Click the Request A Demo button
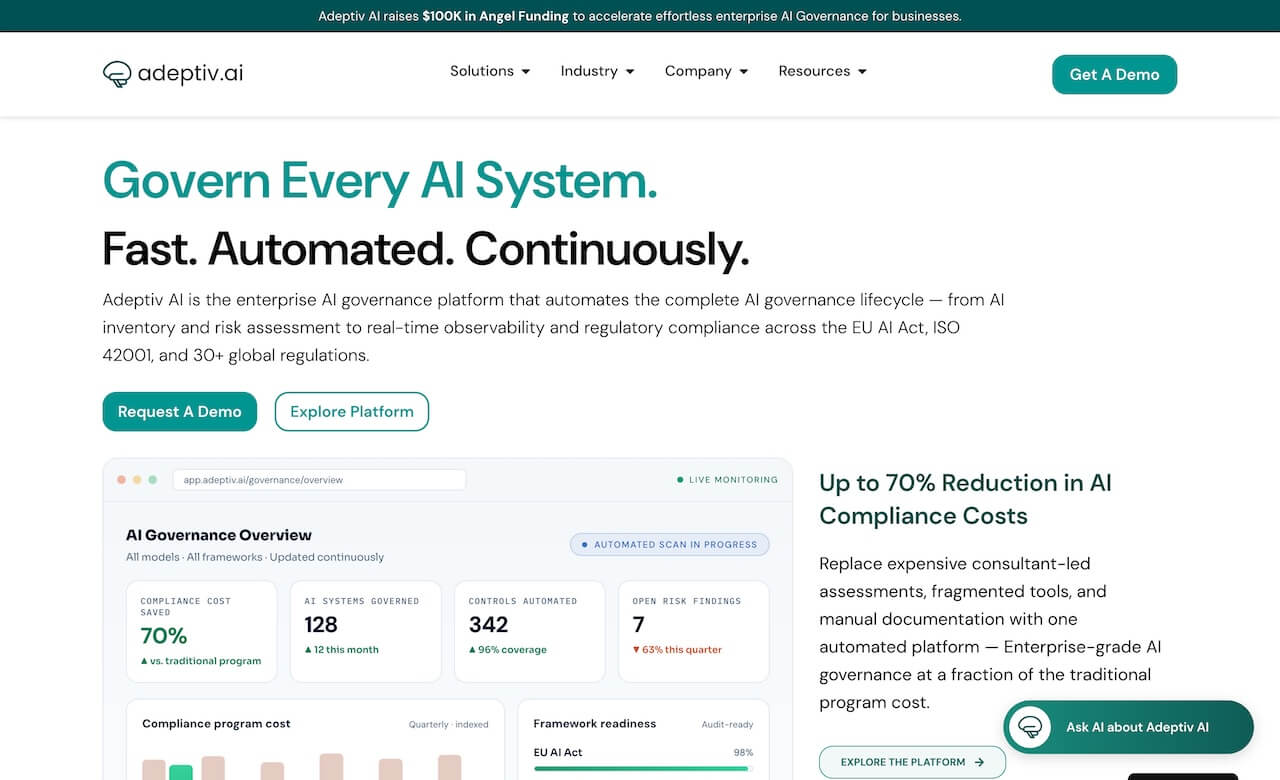 [180, 412]
